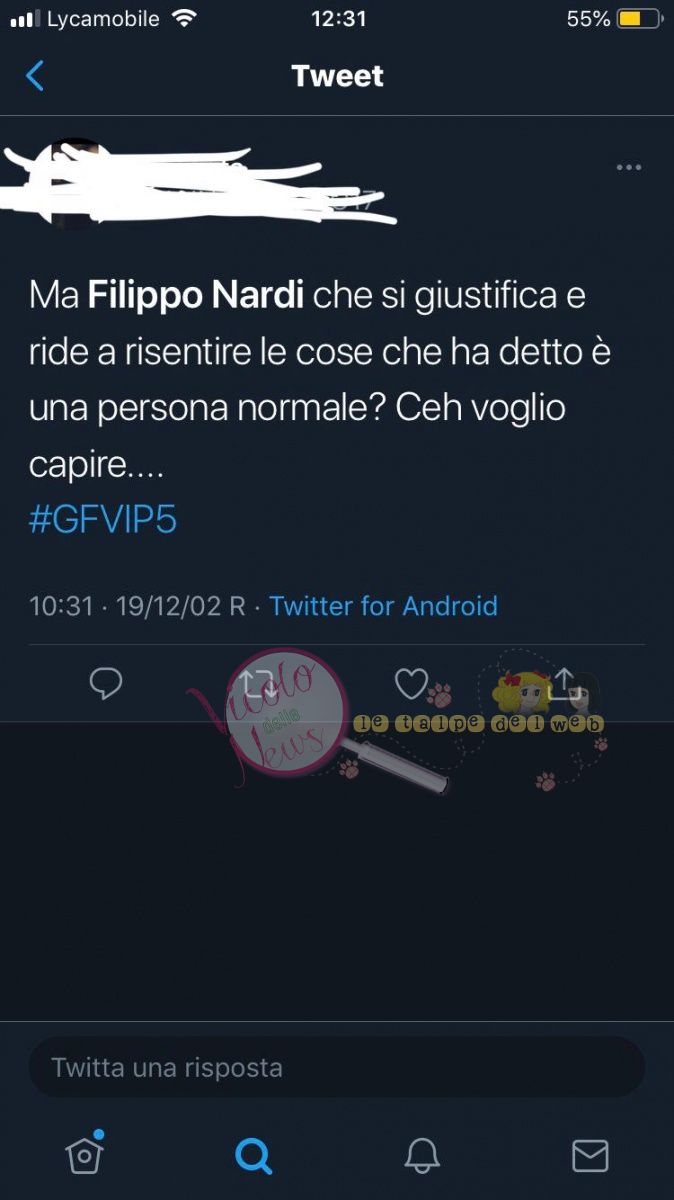Tap the scribbled-out author profile picture
674x1200 pixels.
pyautogui.click(x=72, y=183)
